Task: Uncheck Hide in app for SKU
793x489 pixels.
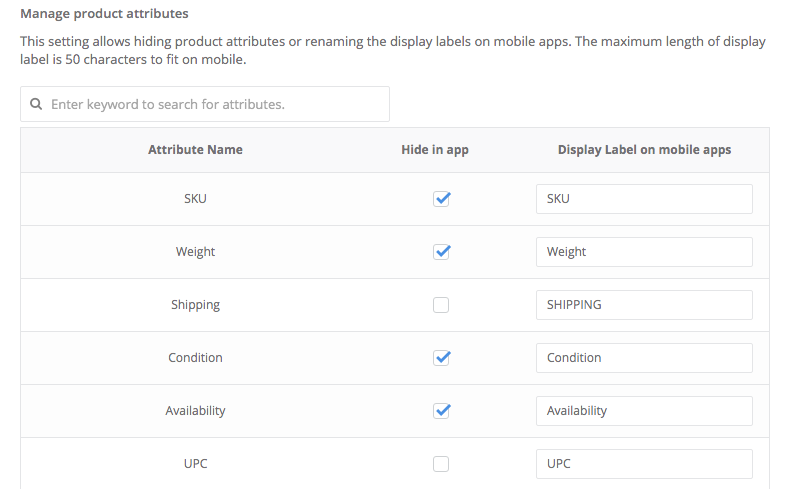Action: pyautogui.click(x=441, y=198)
